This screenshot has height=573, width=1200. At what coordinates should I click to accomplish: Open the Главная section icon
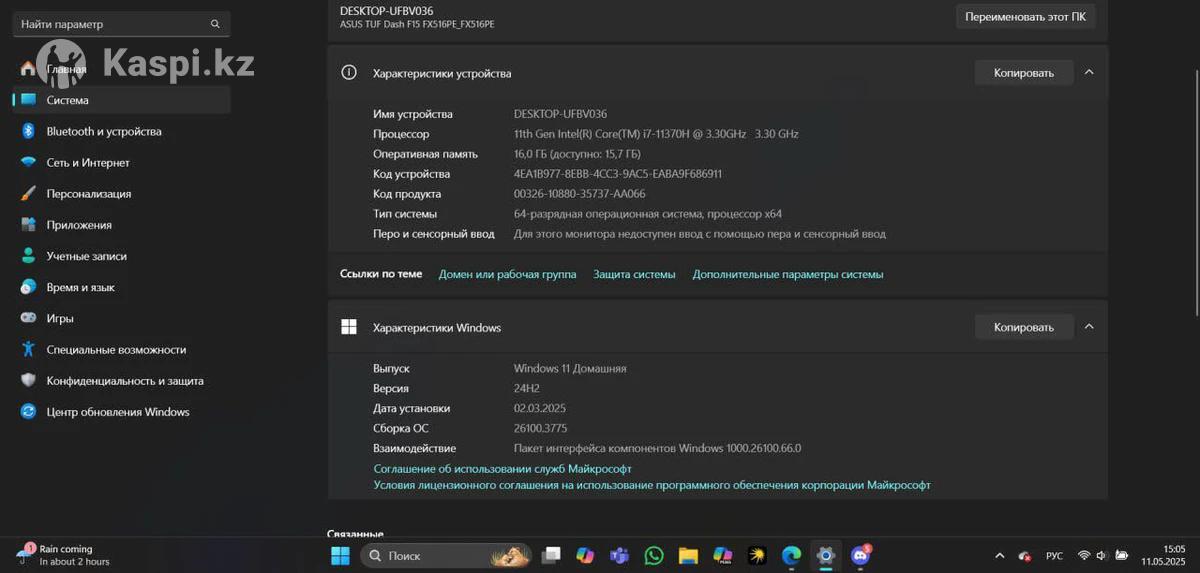tap(28, 69)
